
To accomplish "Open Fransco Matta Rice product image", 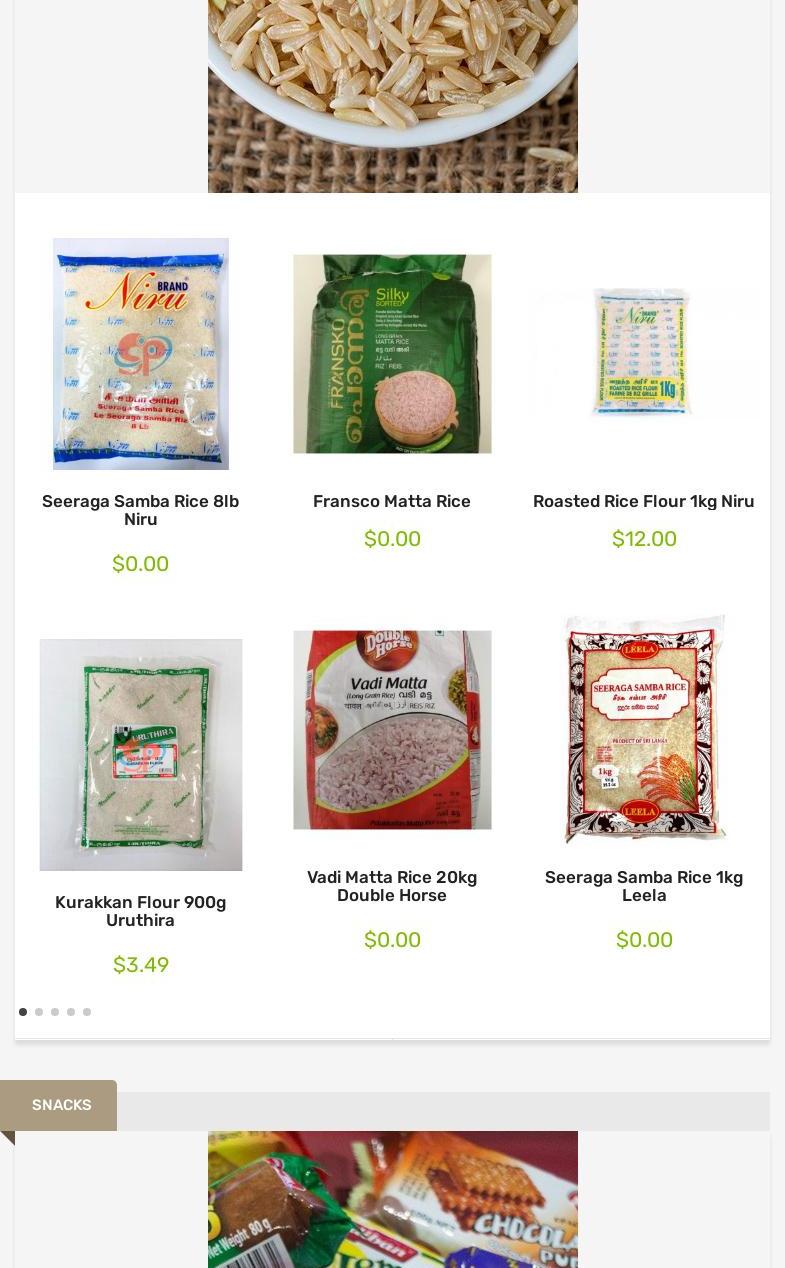I will coord(392,354).
